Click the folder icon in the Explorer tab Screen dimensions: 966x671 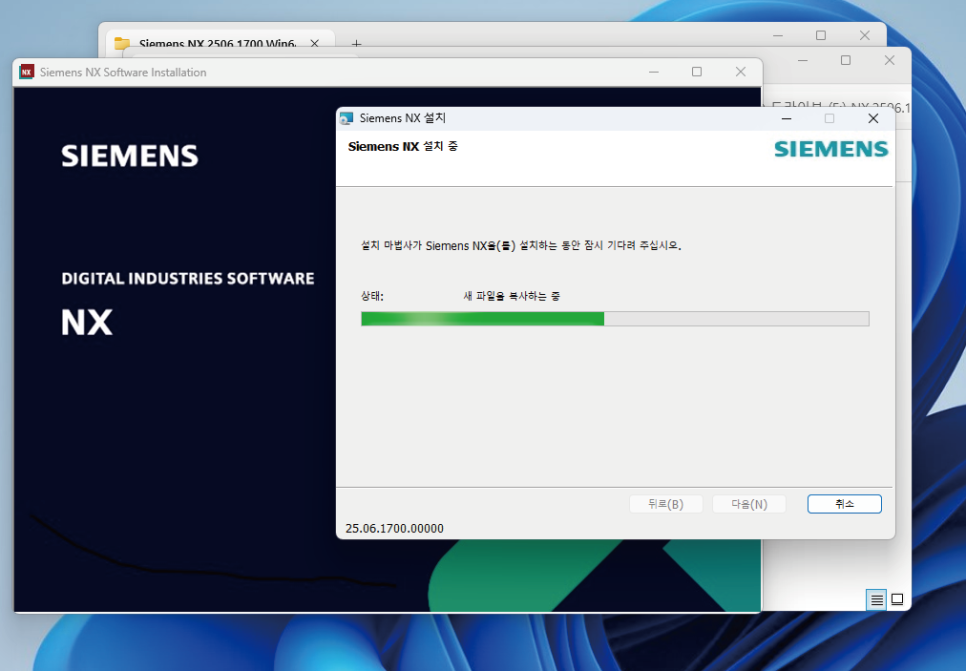pyautogui.click(x=122, y=44)
